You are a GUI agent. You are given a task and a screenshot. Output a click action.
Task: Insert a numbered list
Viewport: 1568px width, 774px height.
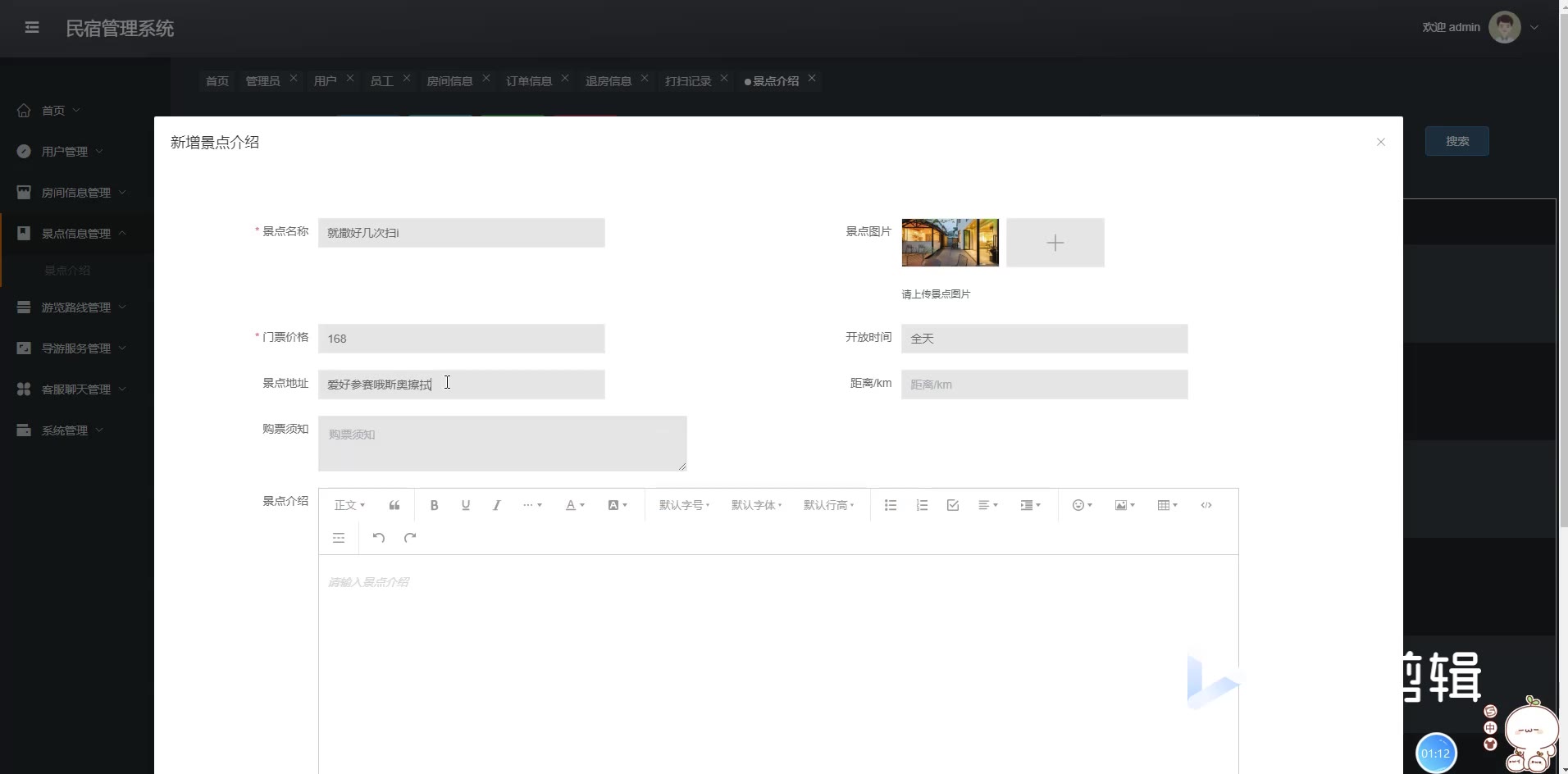pos(922,505)
